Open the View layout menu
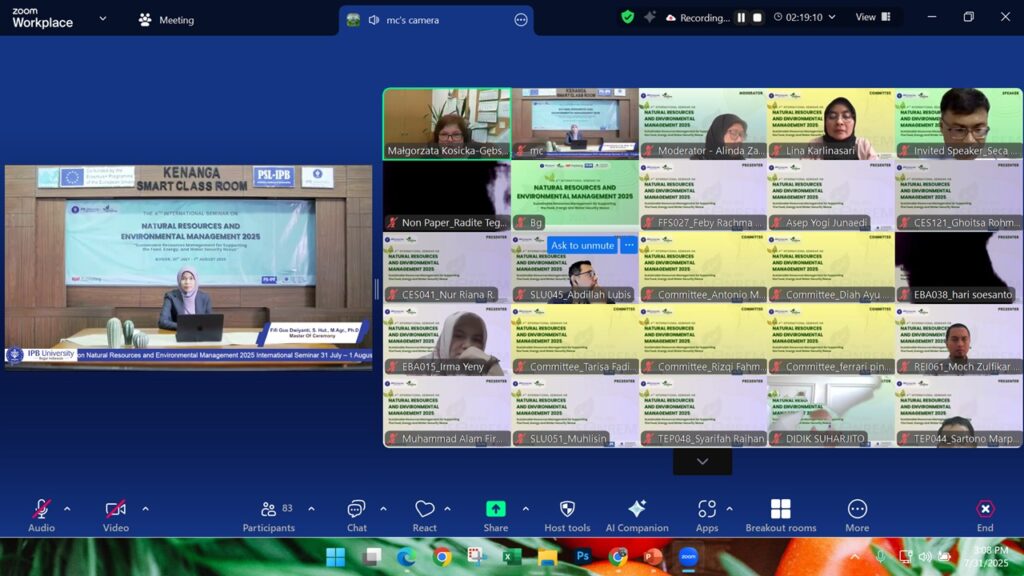 click(872, 17)
